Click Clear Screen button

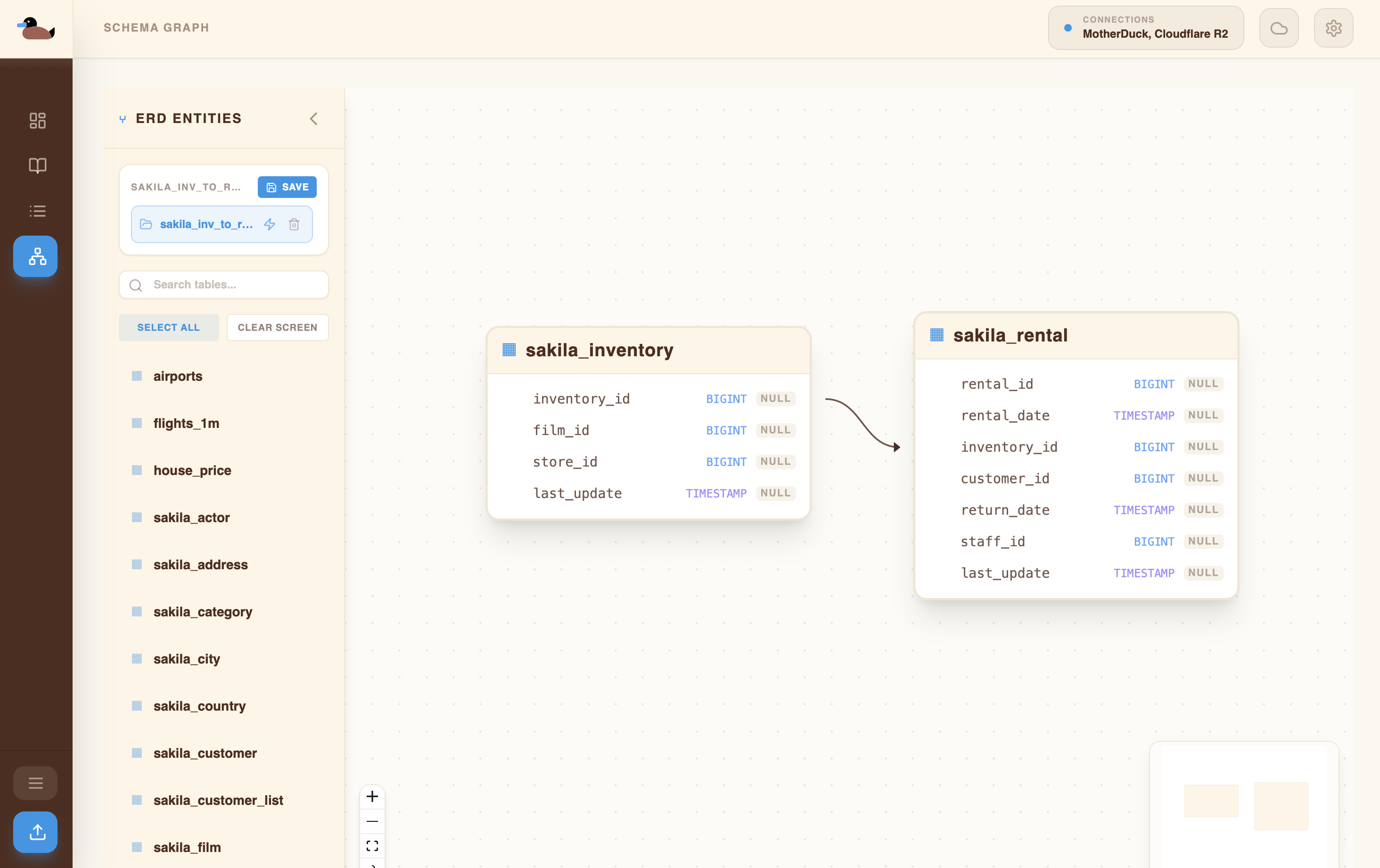[x=278, y=327]
